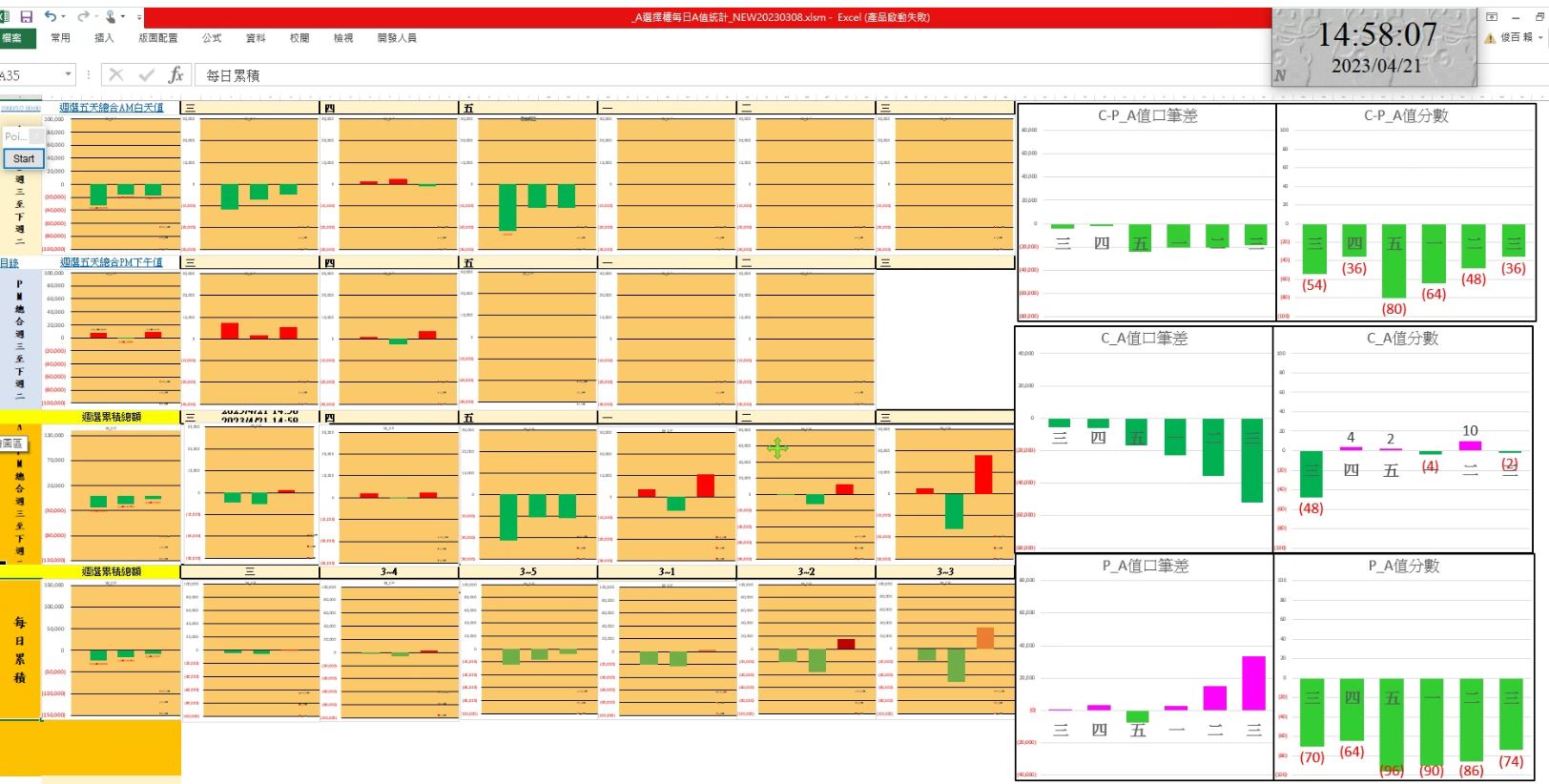Switch to the 插入 ribbon tab
The width and height of the screenshot is (1549, 784).
point(104,38)
